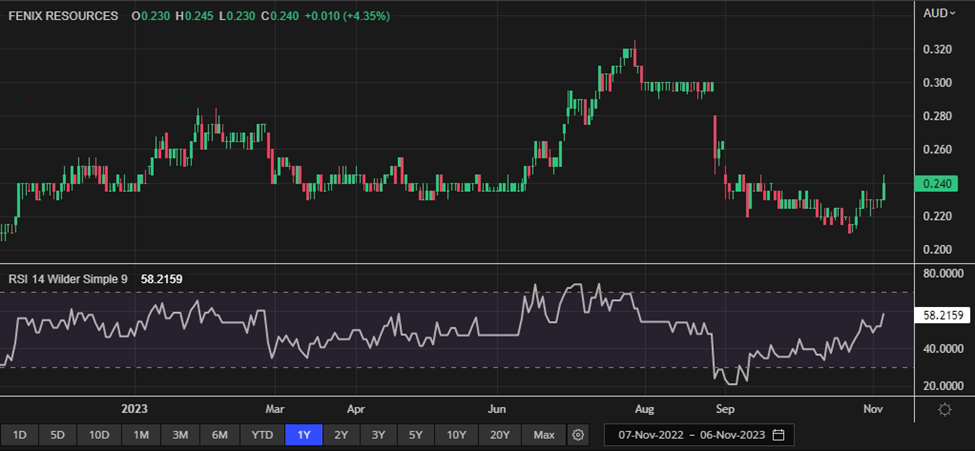The height and width of the screenshot is (451, 975).
Task: Select the 10Y timeframe
Action: point(456,434)
